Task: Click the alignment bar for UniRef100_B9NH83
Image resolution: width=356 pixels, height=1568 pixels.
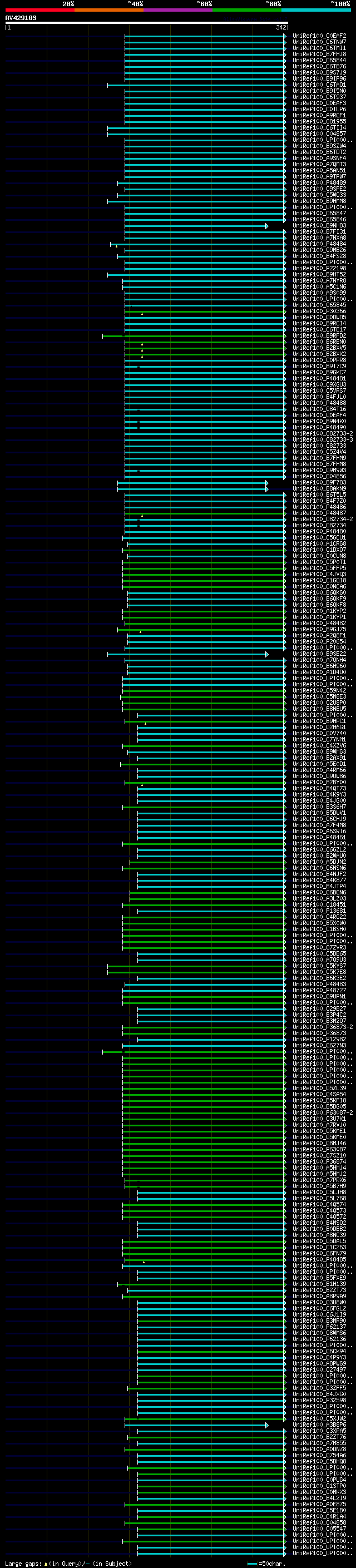Action: point(196,226)
